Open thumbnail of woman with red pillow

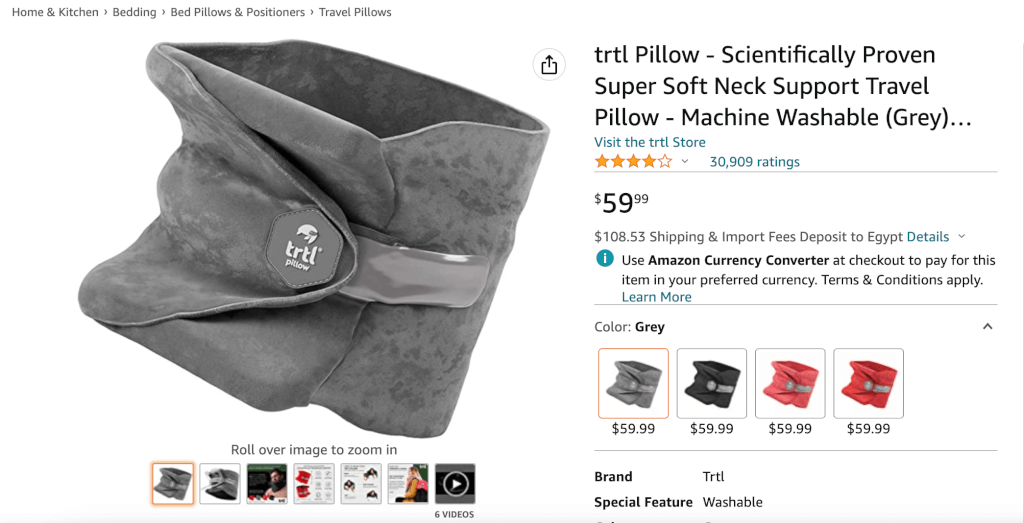point(408,484)
